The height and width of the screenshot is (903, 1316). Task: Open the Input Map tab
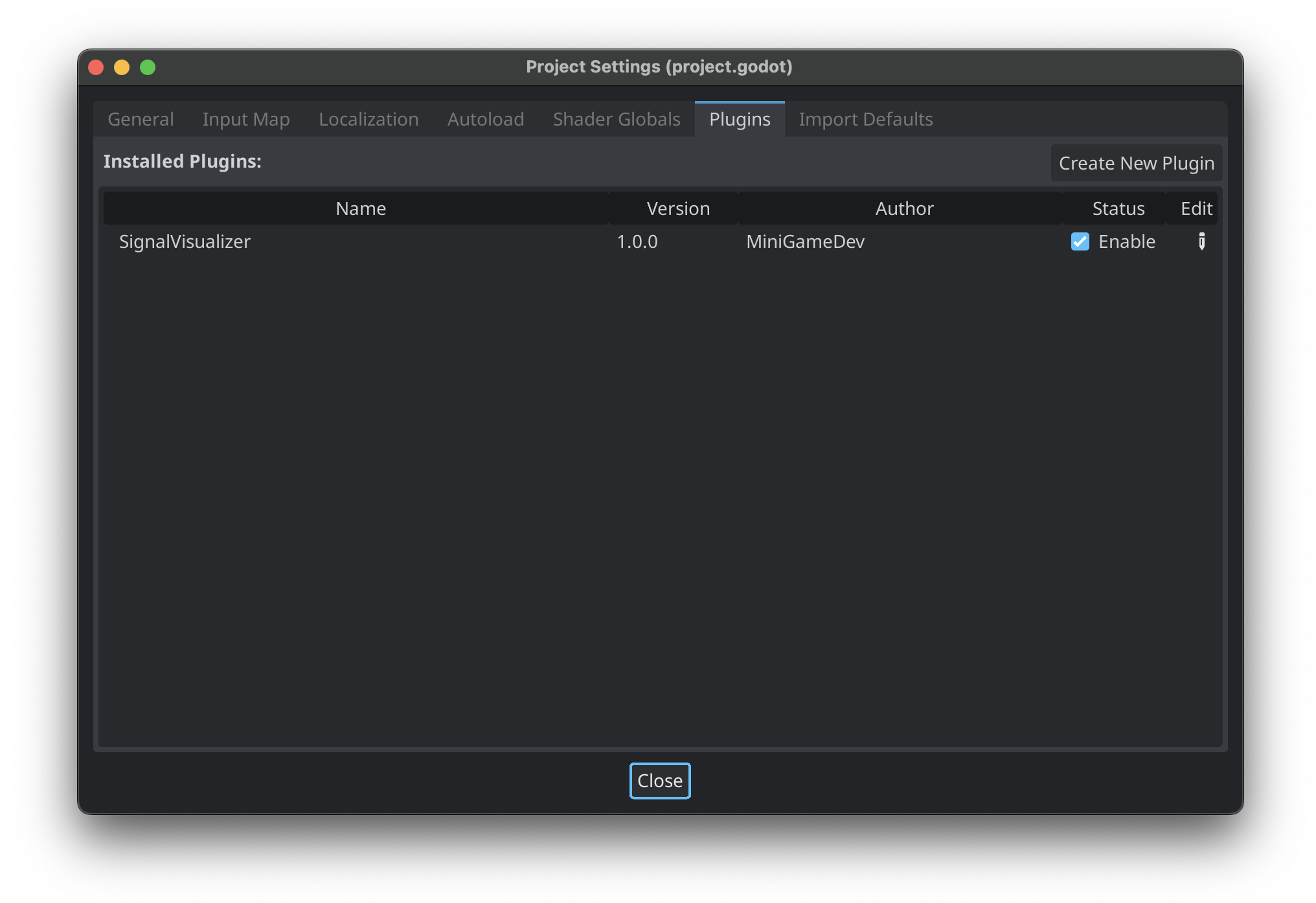tap(246, 119)
